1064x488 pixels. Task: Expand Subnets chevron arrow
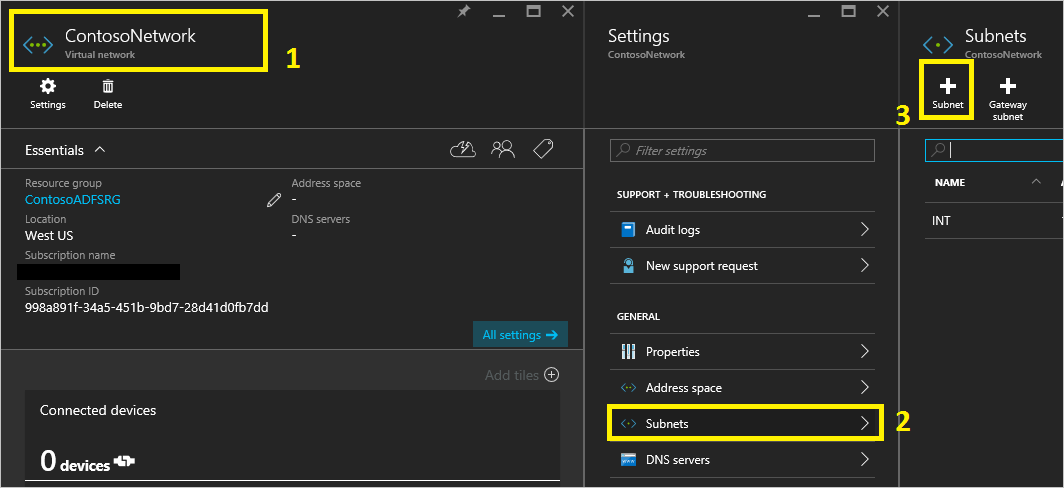[864, 424]
